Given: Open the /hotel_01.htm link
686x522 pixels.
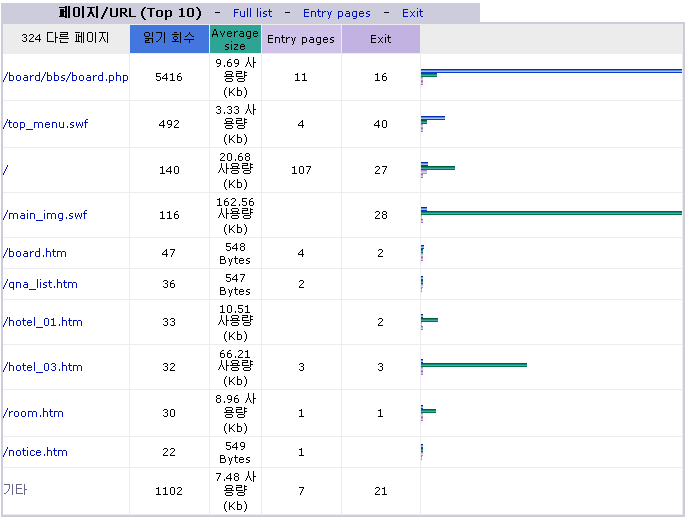Looking at the screenshot, I should (43, 322).
